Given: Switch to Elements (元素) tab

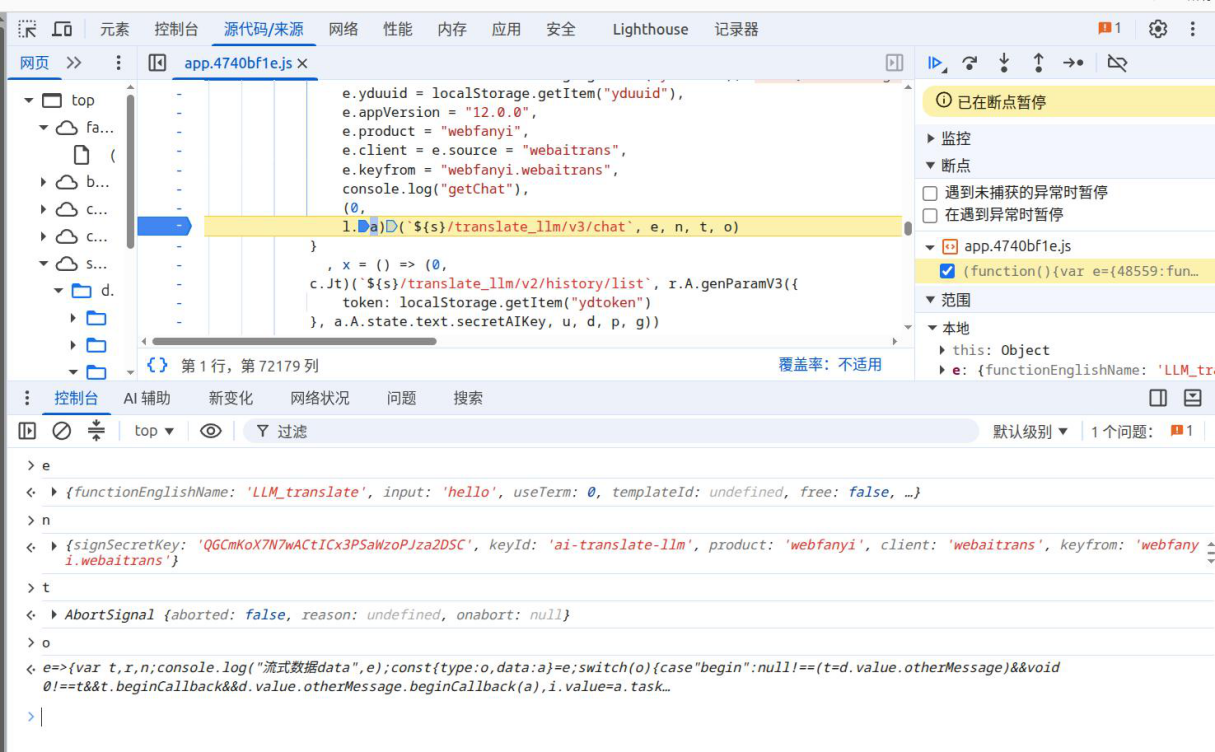Looking at the screenshot, I should [115, 29].
